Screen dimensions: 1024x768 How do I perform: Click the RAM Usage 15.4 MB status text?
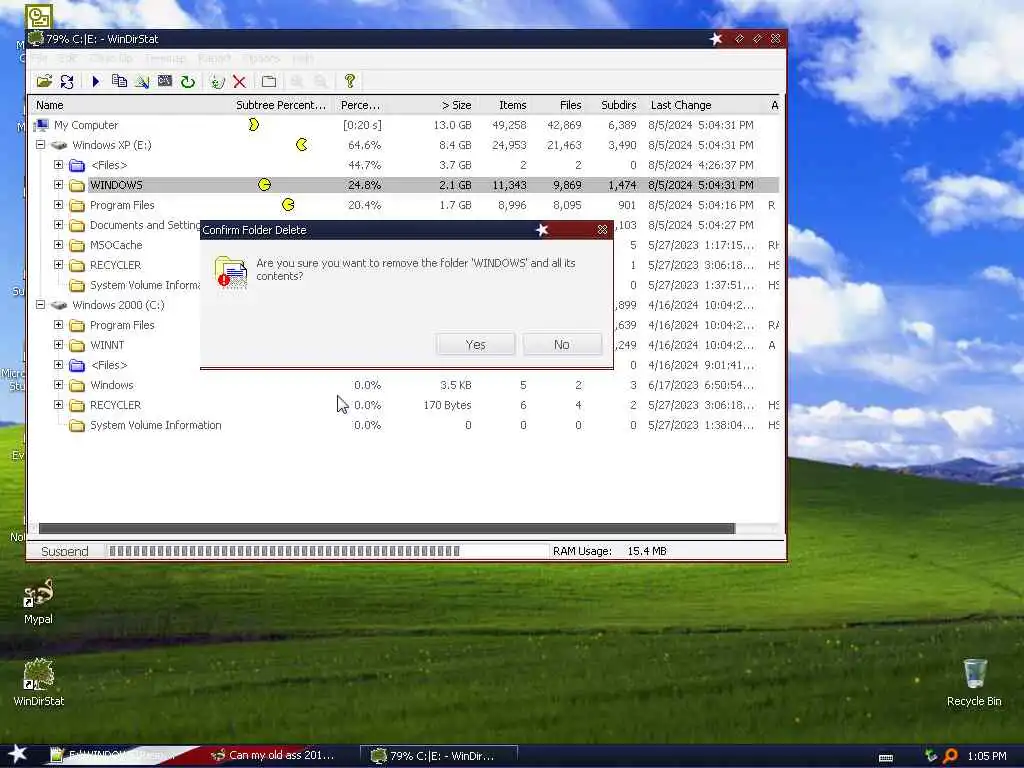pyautogui.click(x=610, y=551)
